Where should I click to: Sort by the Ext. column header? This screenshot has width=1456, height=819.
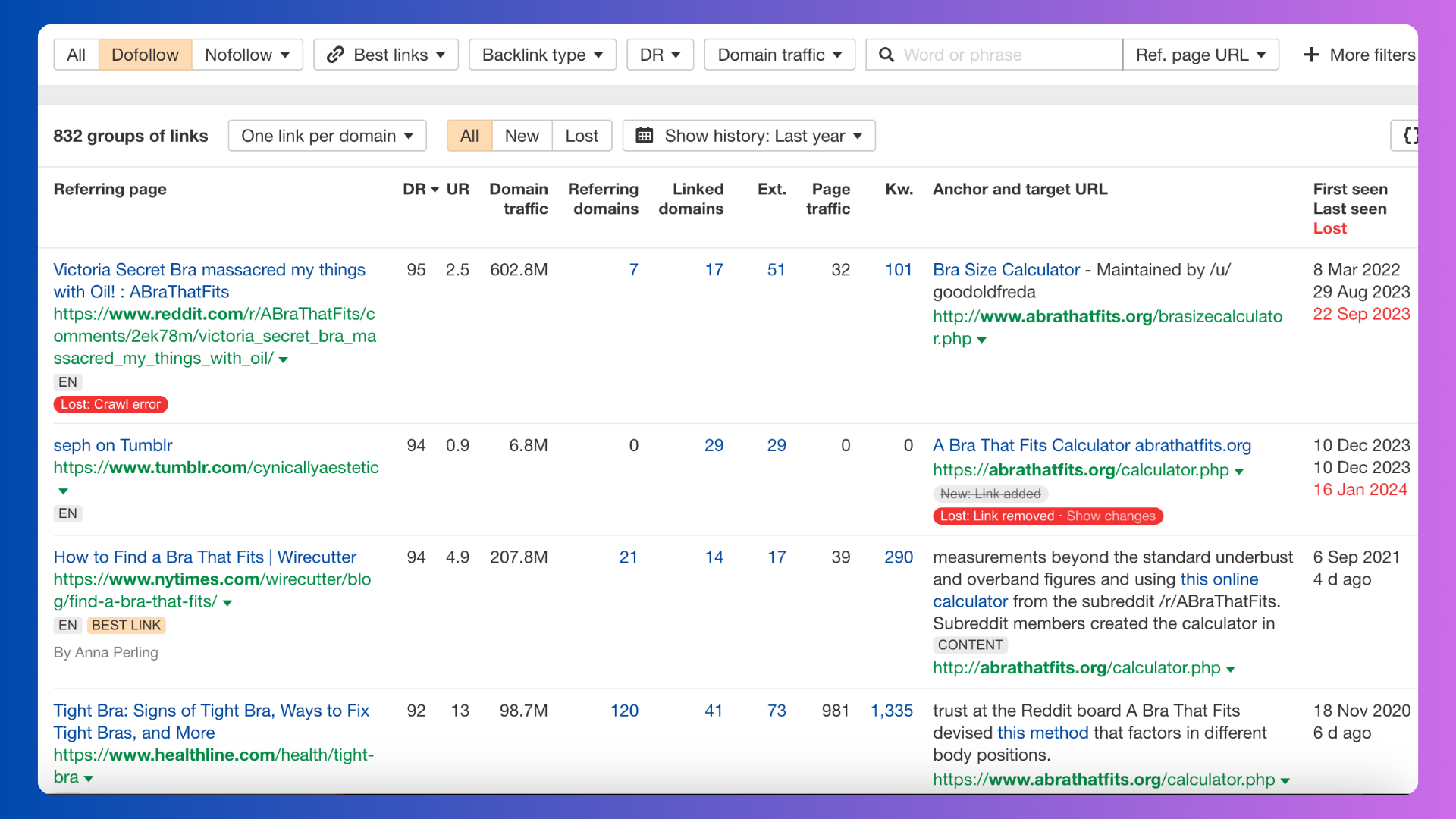point(772,189)
